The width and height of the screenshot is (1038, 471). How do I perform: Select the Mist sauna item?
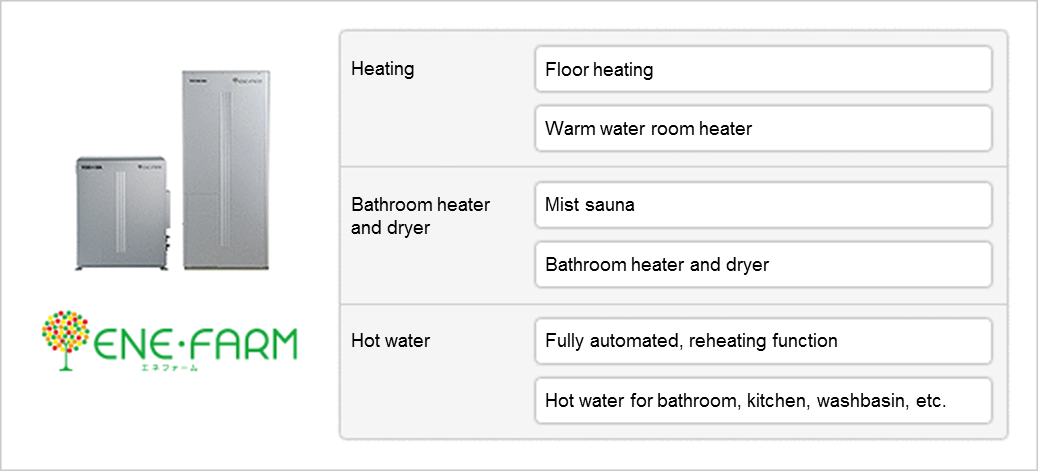763,205
